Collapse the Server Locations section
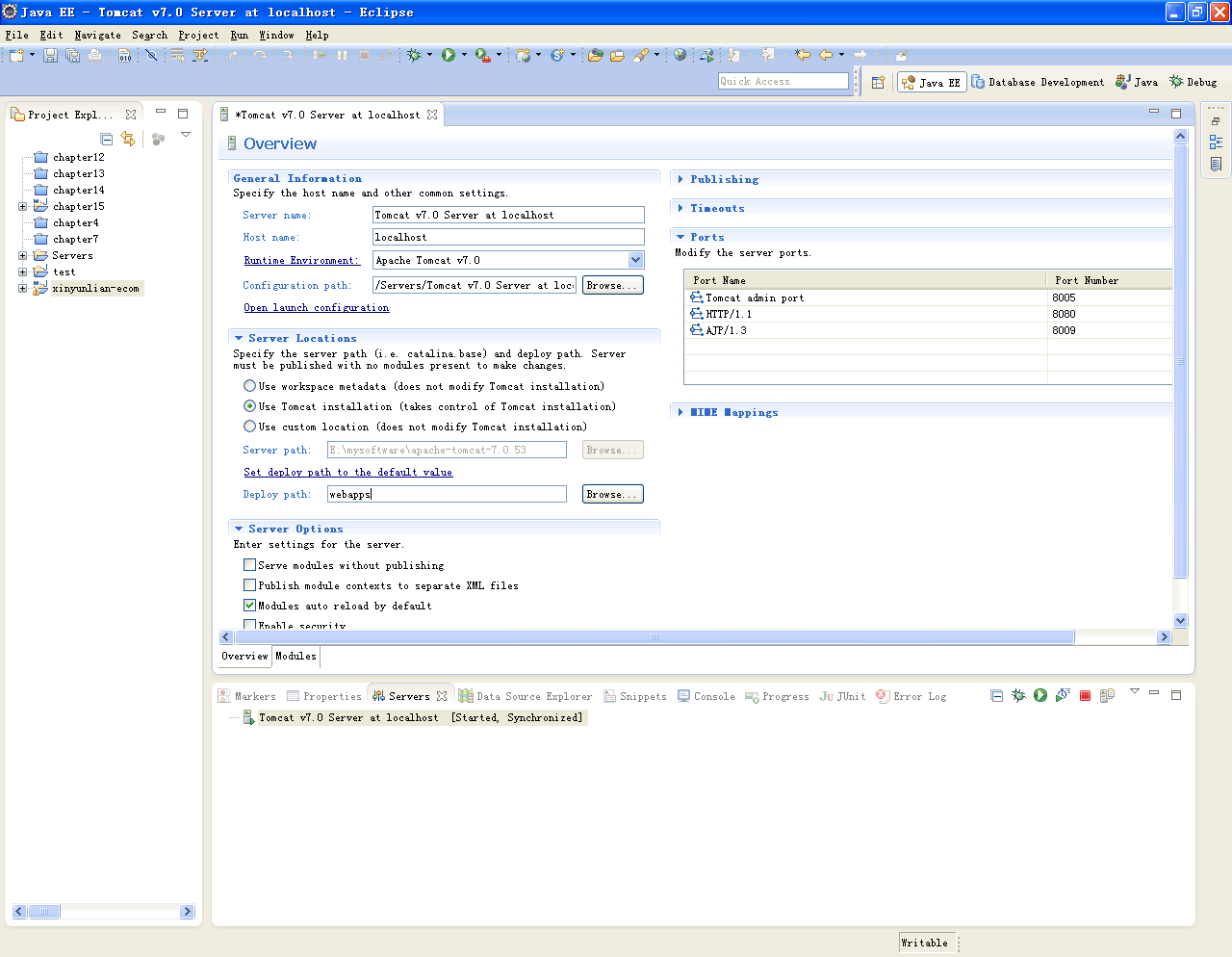This screenshot has height=957, width=1232. click(x=239, y=338)
